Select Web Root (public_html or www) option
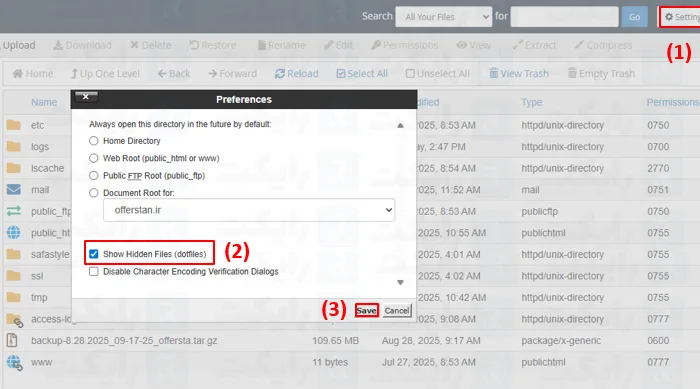This screenshot has height=389, width=700. click(93, 158)
